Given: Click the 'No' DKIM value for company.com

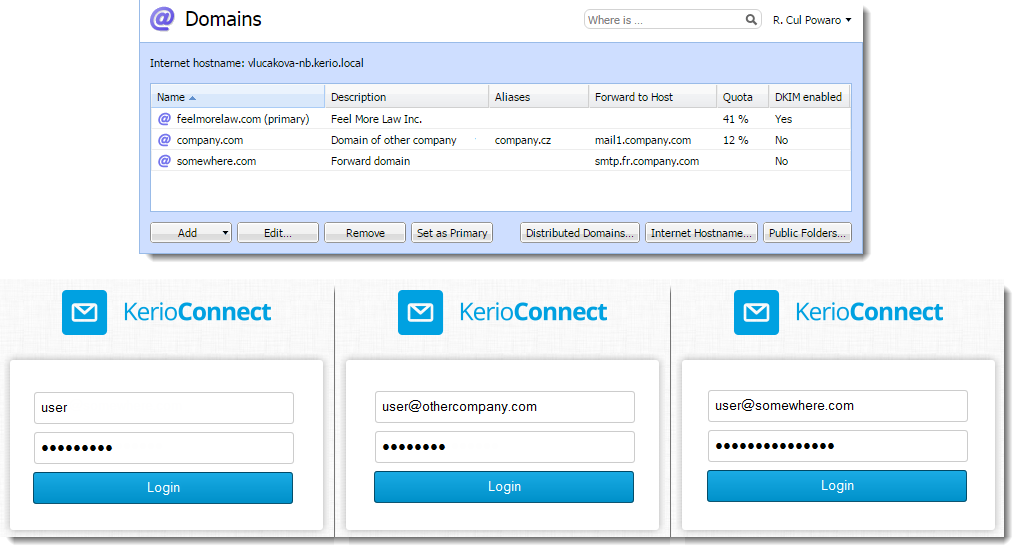Looking at the screenshot, I should click(781, 140).
